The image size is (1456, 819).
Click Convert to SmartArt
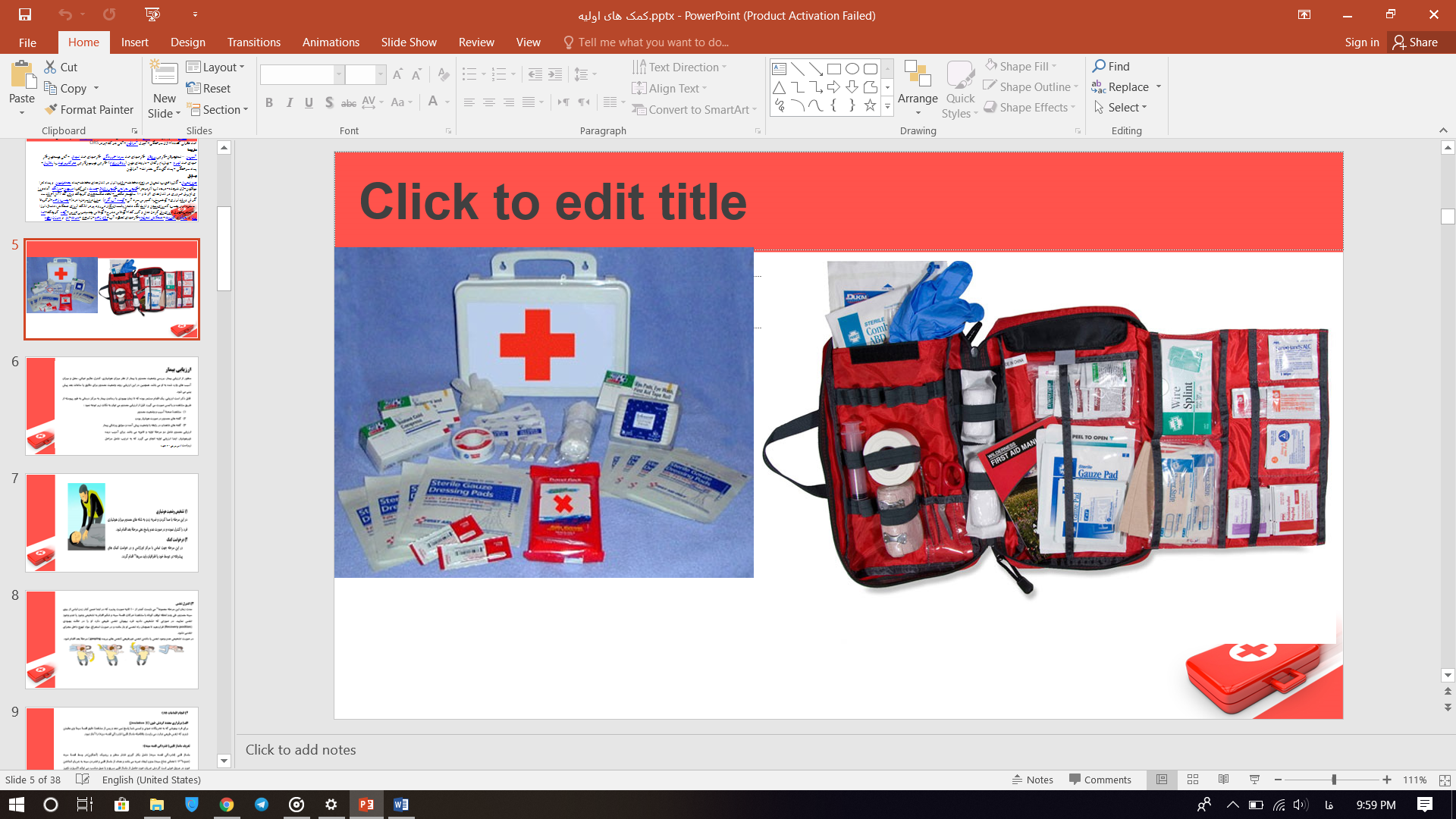[x=694, y=109]
